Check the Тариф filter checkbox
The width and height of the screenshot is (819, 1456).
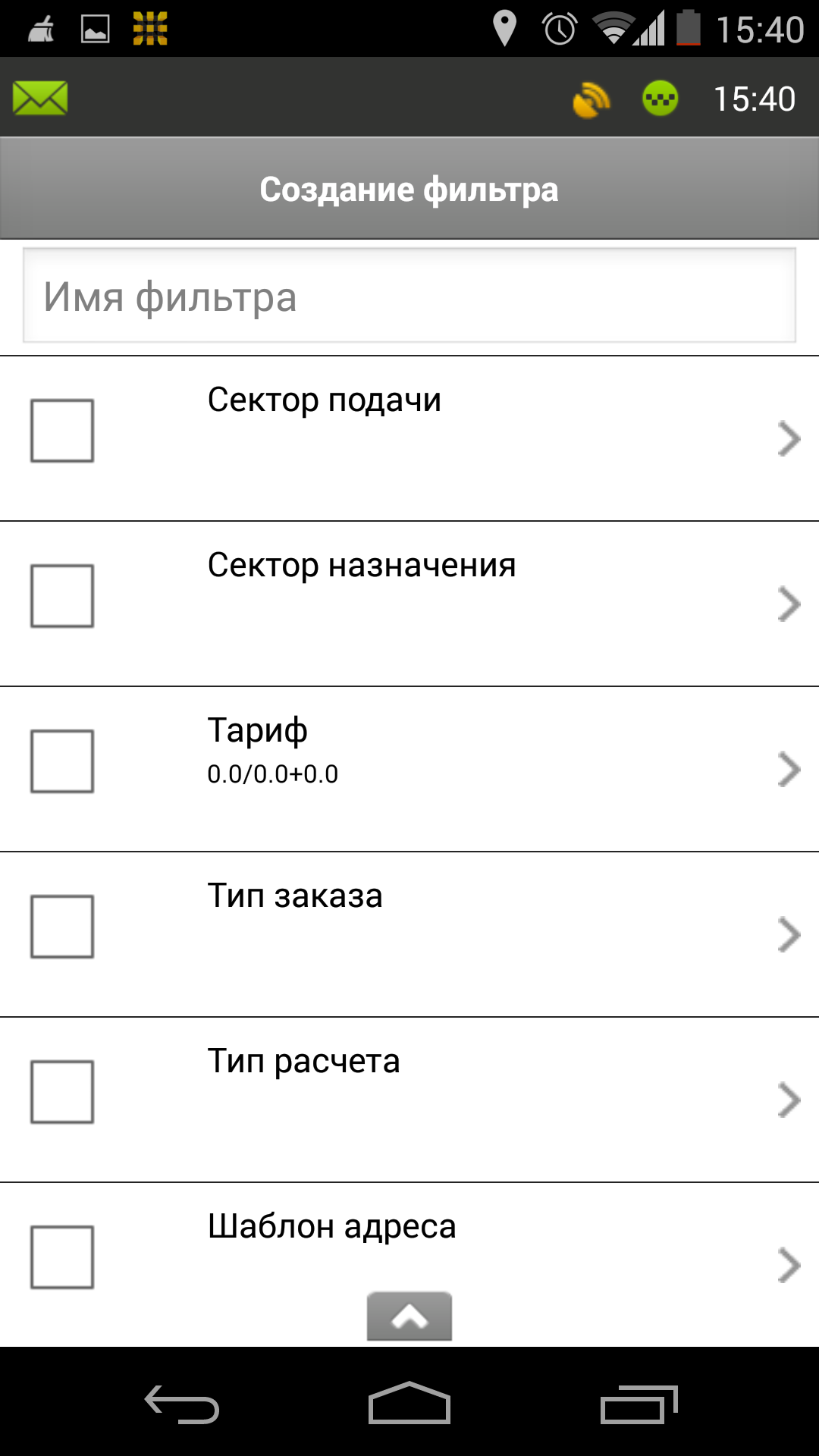click(x=62, y=761)
